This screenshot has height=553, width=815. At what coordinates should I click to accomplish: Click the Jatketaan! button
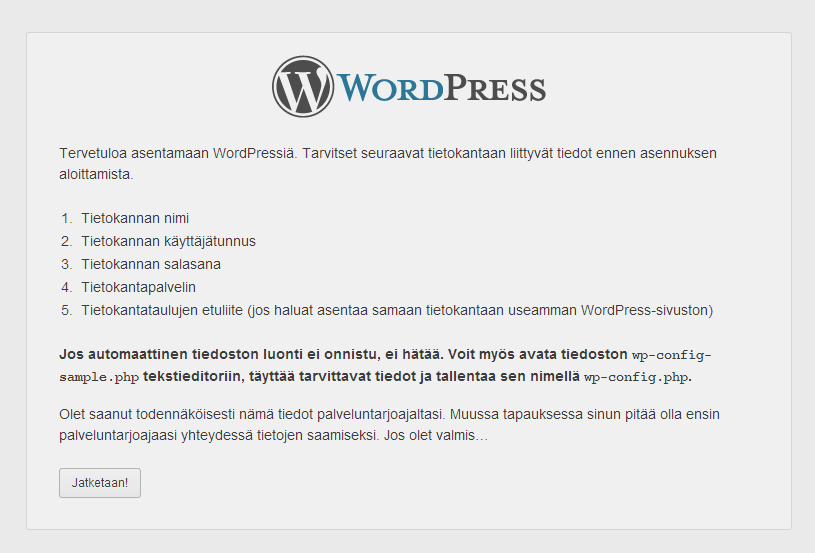(100, 483)
